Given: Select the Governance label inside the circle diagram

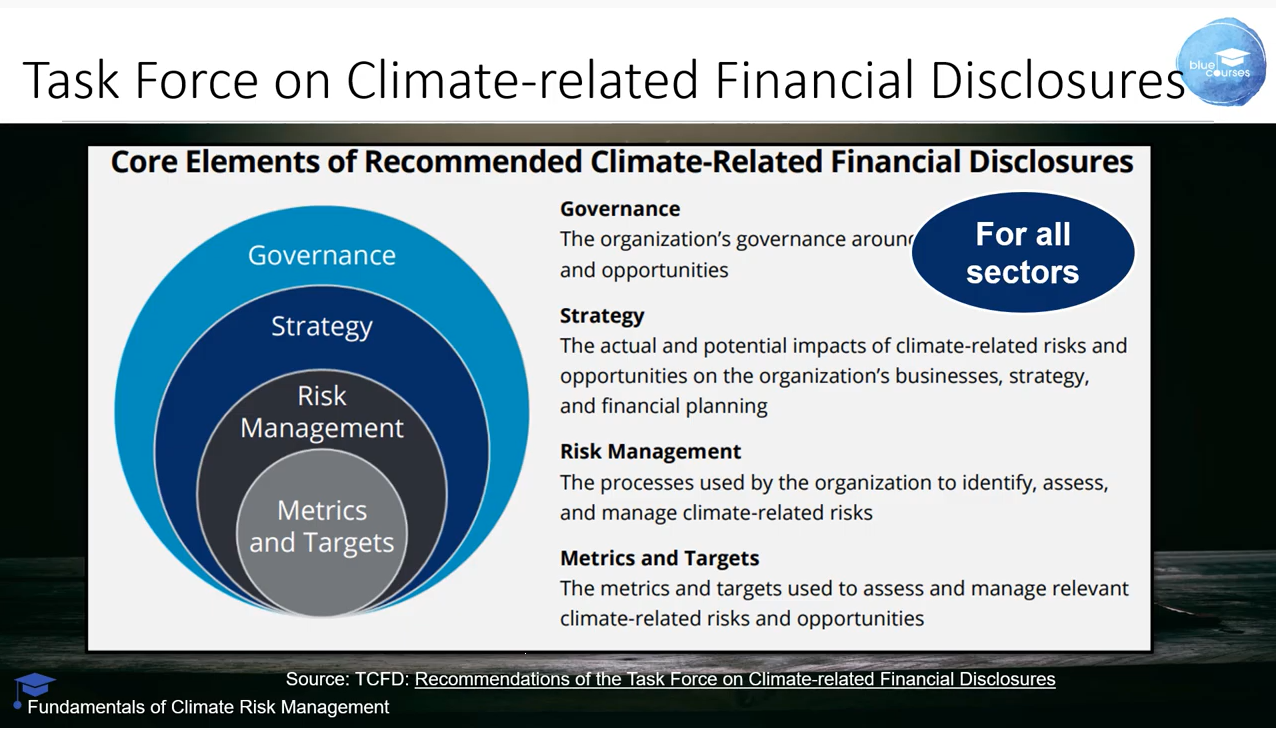Looking at the screenshot, I should [x=322, y=255].
